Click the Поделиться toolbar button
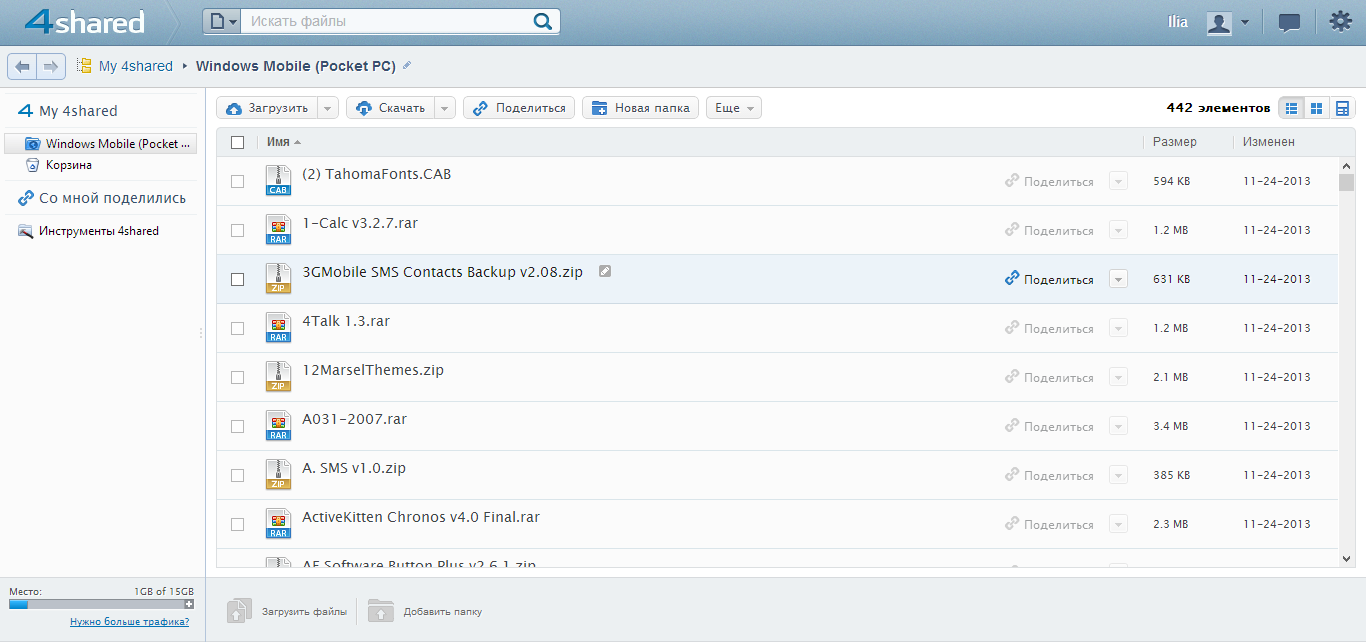The width and height of the screenshot is (1366, 642). pos(519,108)
